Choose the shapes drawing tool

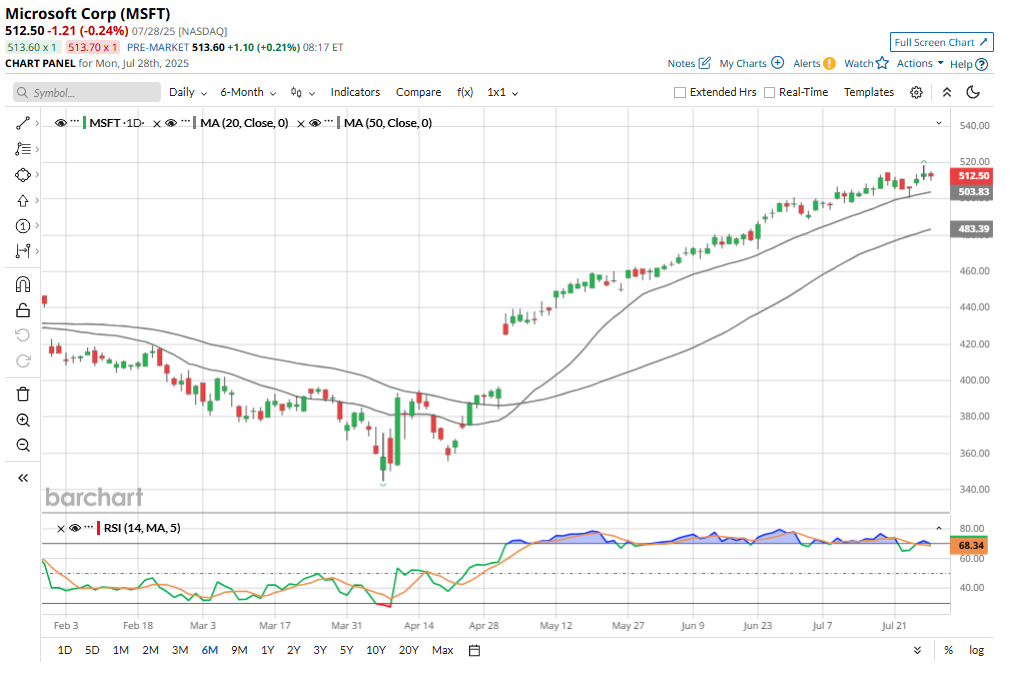click(23, 175)
